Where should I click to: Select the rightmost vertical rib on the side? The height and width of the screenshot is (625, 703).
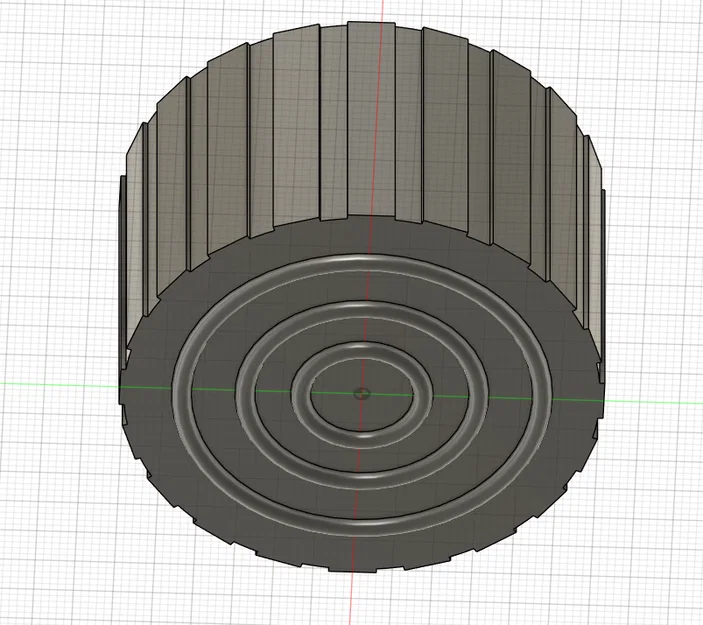click(x=603, y=287)
